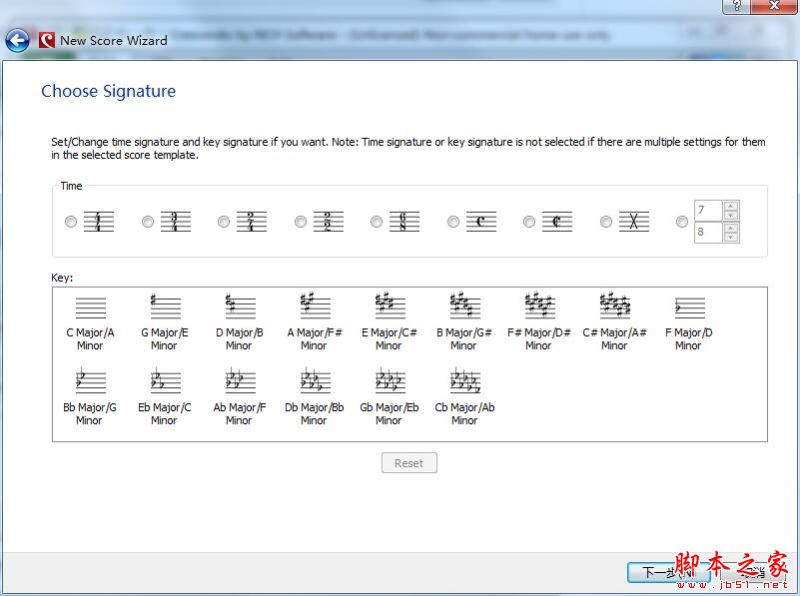Decrease the custom numerator 7 value
The width and height of the screenshot is (800, 596).
731,215
